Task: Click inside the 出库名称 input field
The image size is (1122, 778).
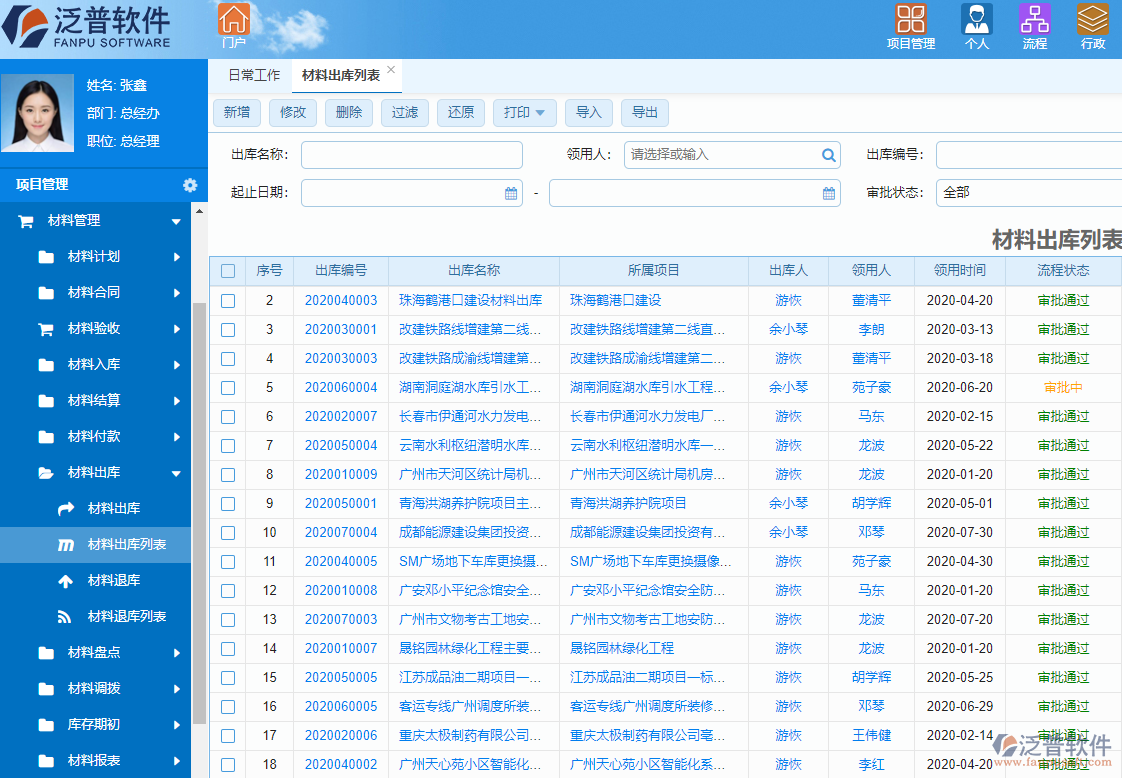Action: 411,155
